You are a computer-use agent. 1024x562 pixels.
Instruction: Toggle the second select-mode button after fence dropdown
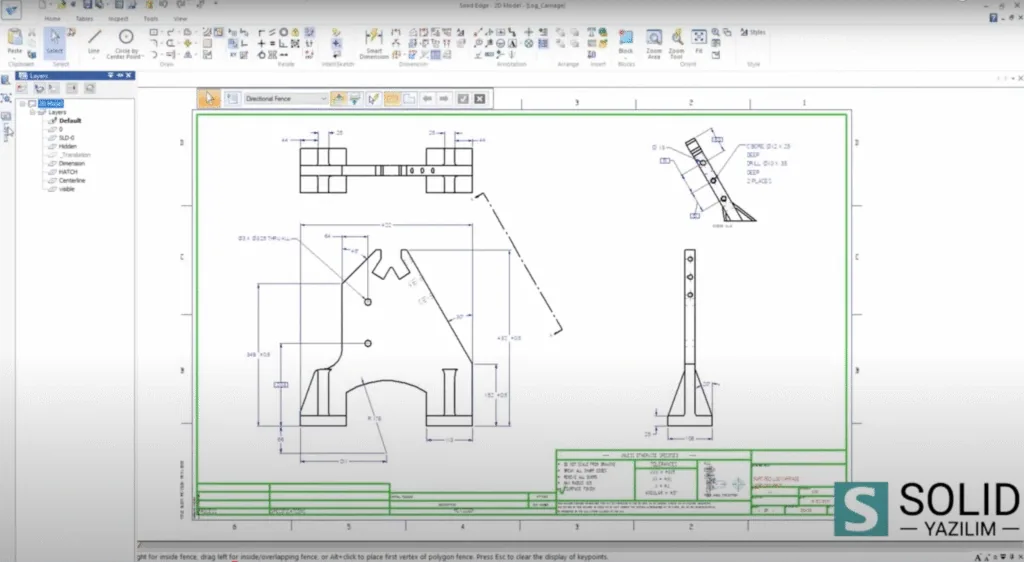tap(355, 99)
